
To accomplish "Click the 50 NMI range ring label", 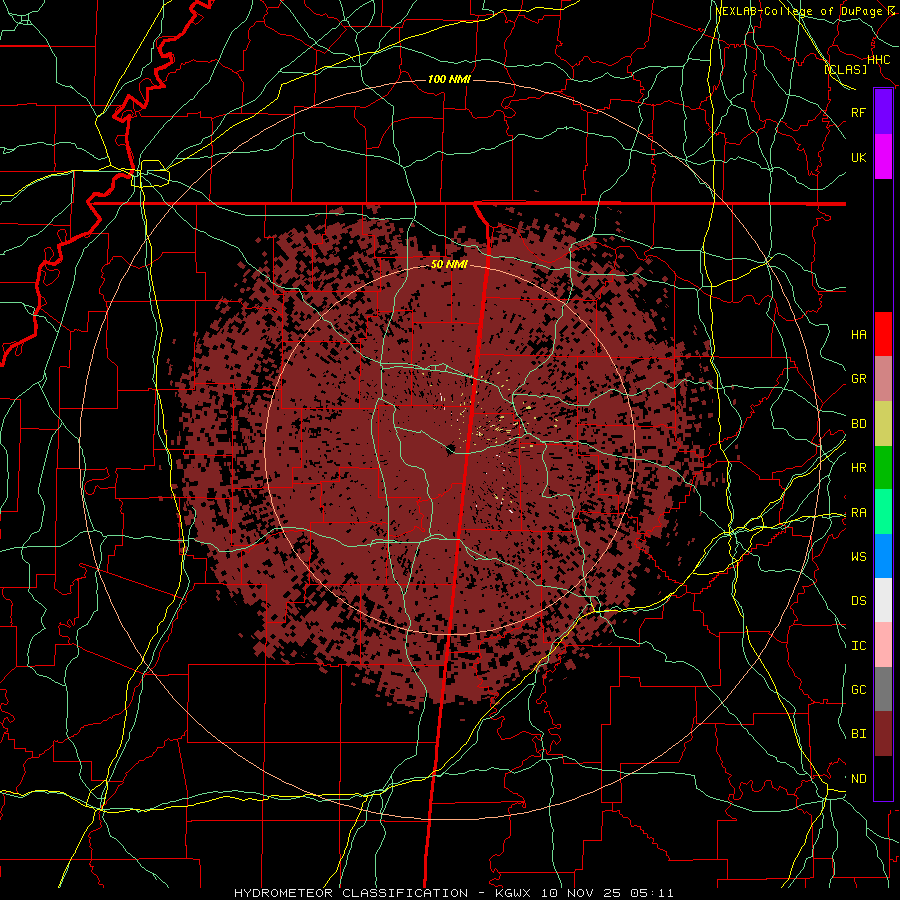I will point(449,265).
